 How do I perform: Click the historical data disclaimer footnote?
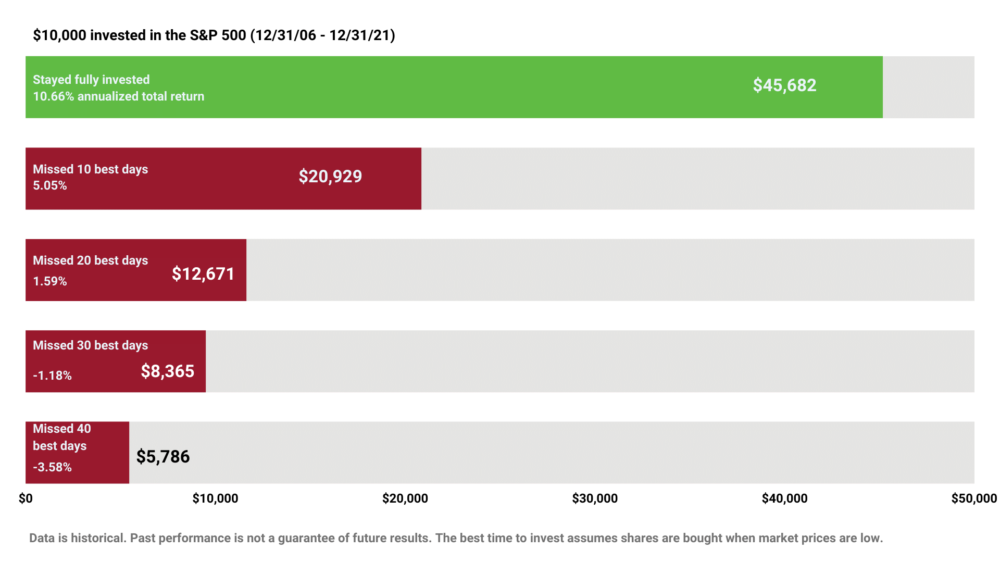456,538
